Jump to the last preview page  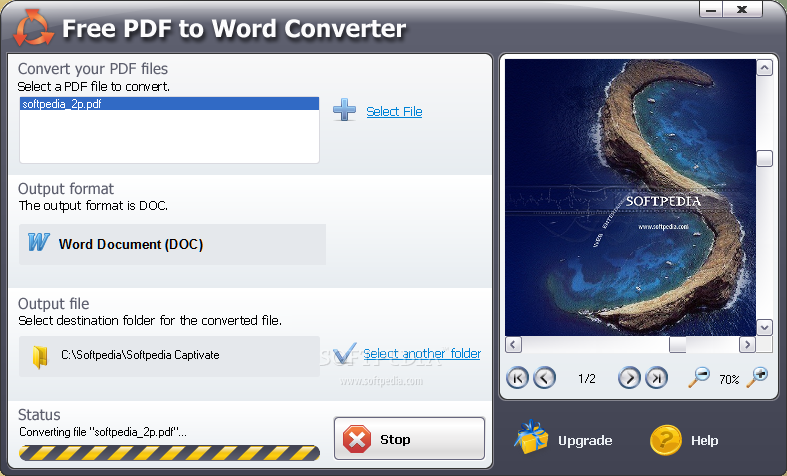(656, 378)
